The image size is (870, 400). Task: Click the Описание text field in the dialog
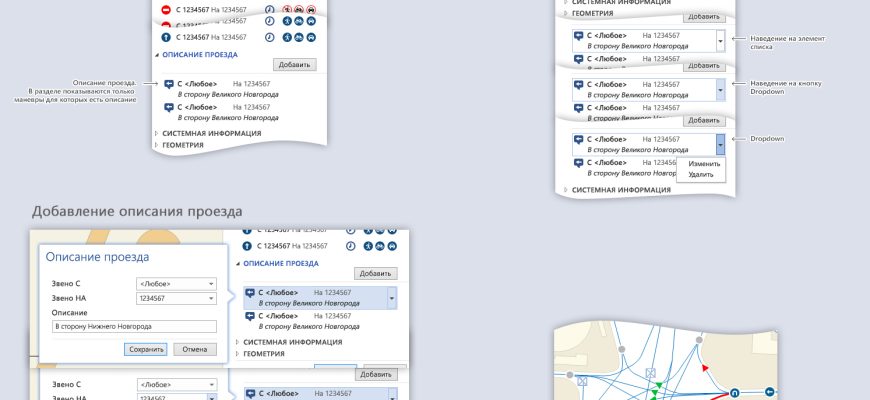134,326
